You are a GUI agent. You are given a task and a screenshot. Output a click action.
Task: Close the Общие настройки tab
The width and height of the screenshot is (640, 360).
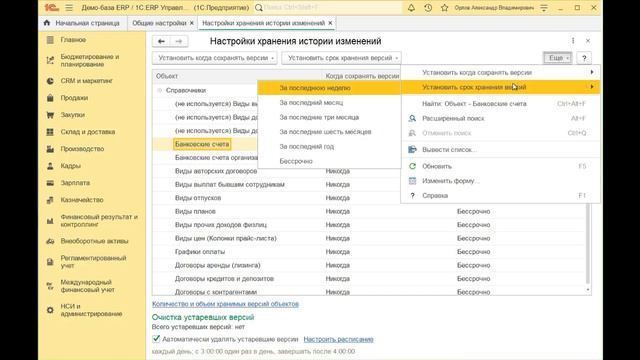[x=191, y=23]
